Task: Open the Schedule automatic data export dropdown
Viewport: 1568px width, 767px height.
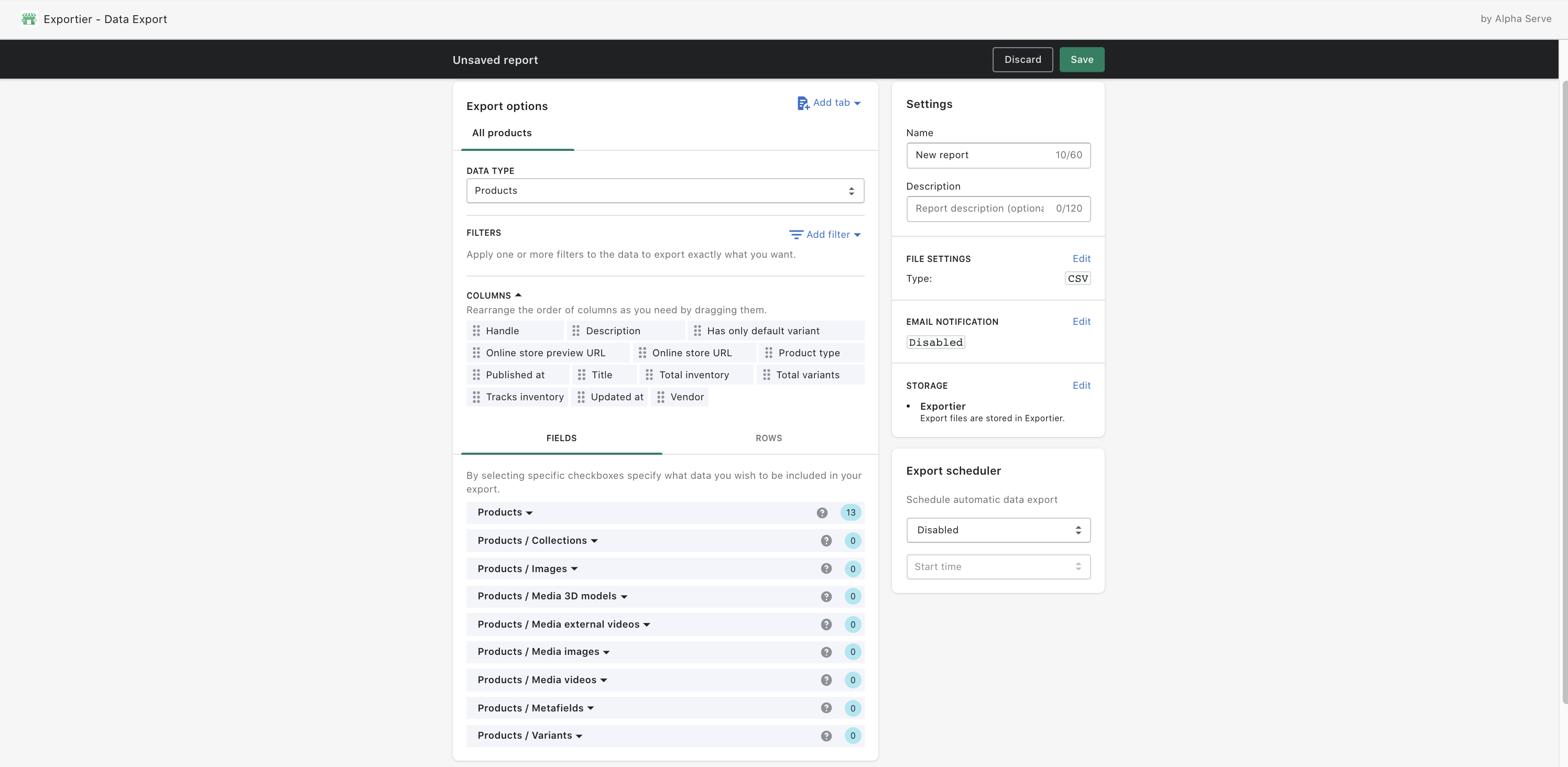Action: pos(998,530)
